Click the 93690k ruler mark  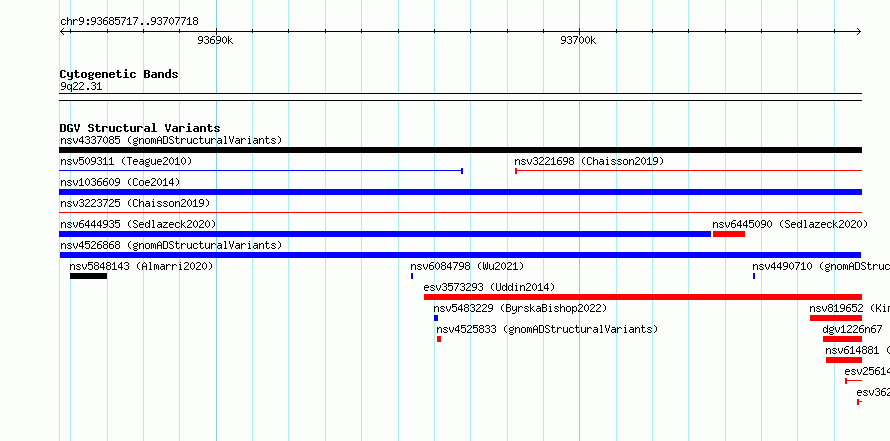pos(215,40)
